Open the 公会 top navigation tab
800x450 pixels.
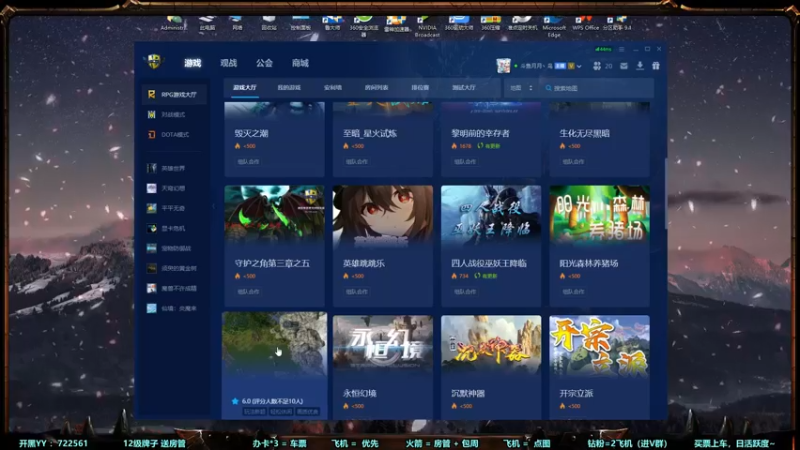pyautogui.click(x=264, y=63)
